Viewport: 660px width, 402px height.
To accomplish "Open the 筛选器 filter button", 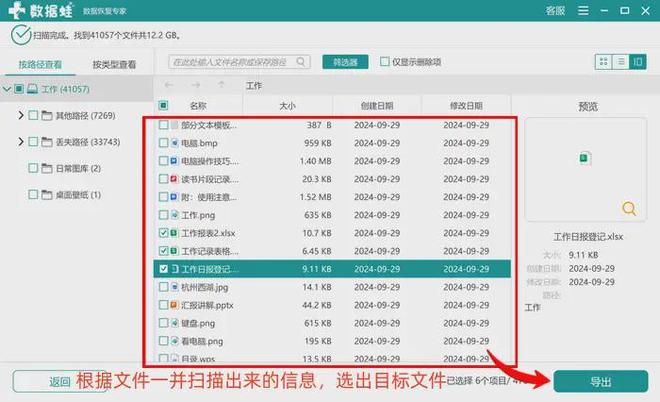I will [x=345, y=62].
